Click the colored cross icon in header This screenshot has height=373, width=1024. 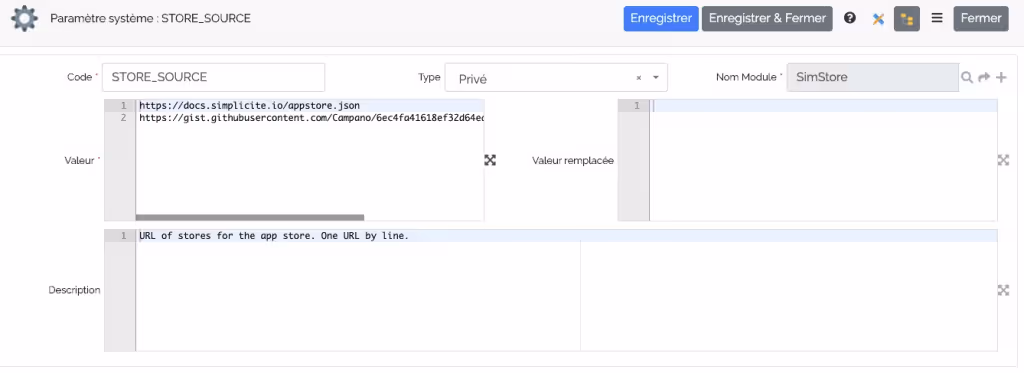(x=878, y=19)
